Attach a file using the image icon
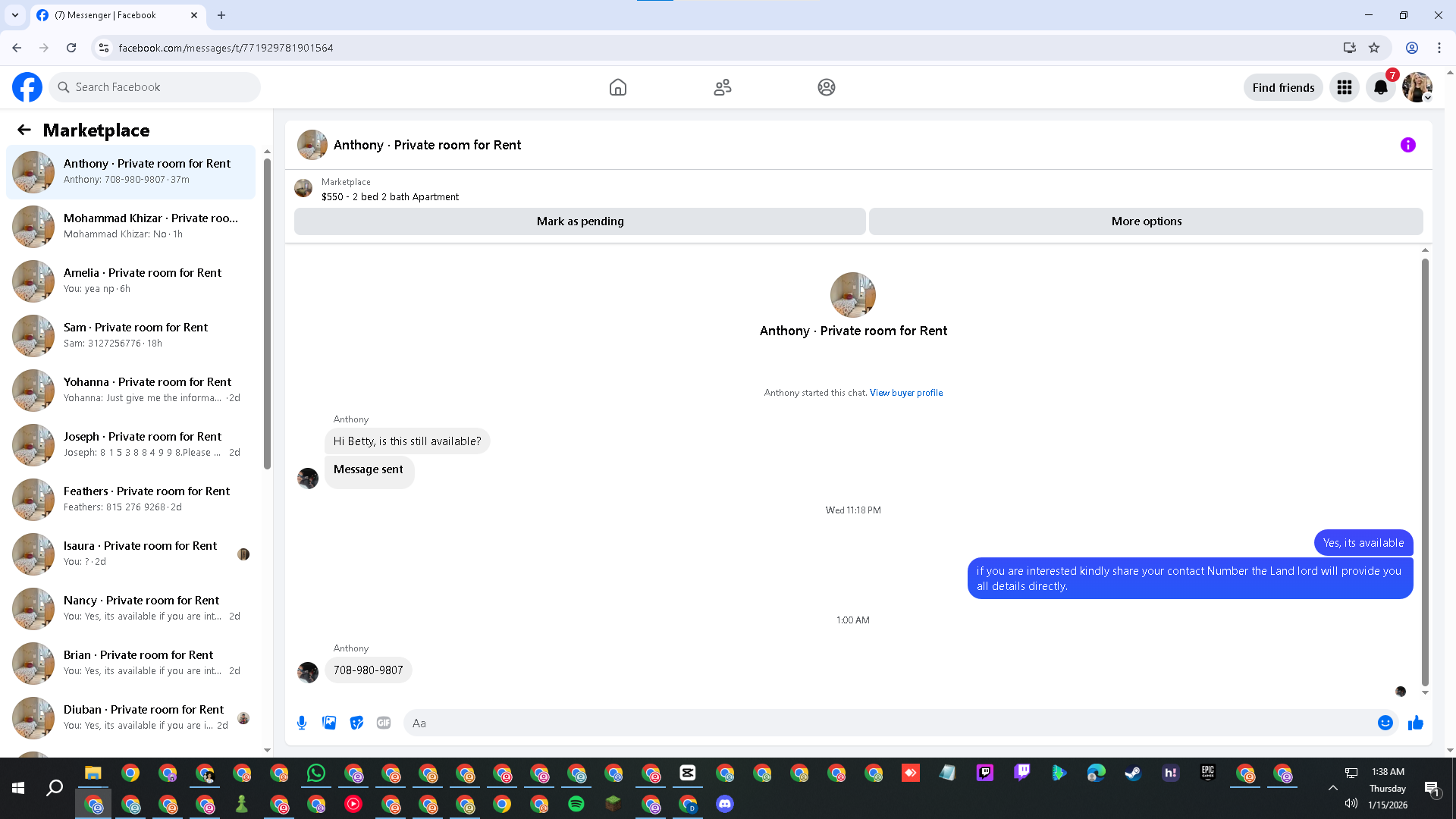The image size is (1456, 819). tap(329, 723)
